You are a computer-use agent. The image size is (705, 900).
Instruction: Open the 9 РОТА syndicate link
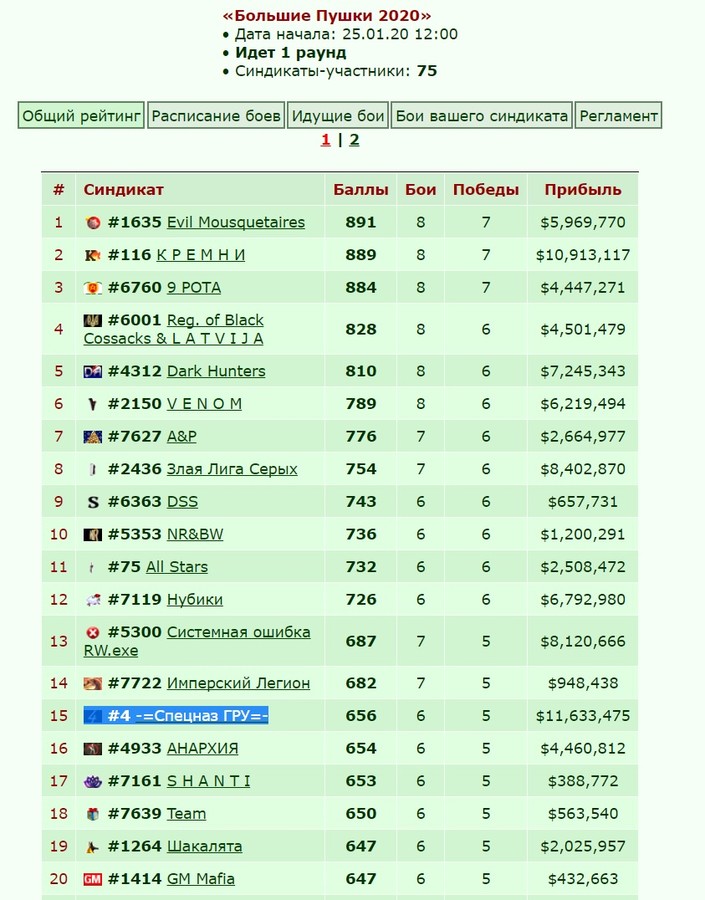(x=194, y=288)
